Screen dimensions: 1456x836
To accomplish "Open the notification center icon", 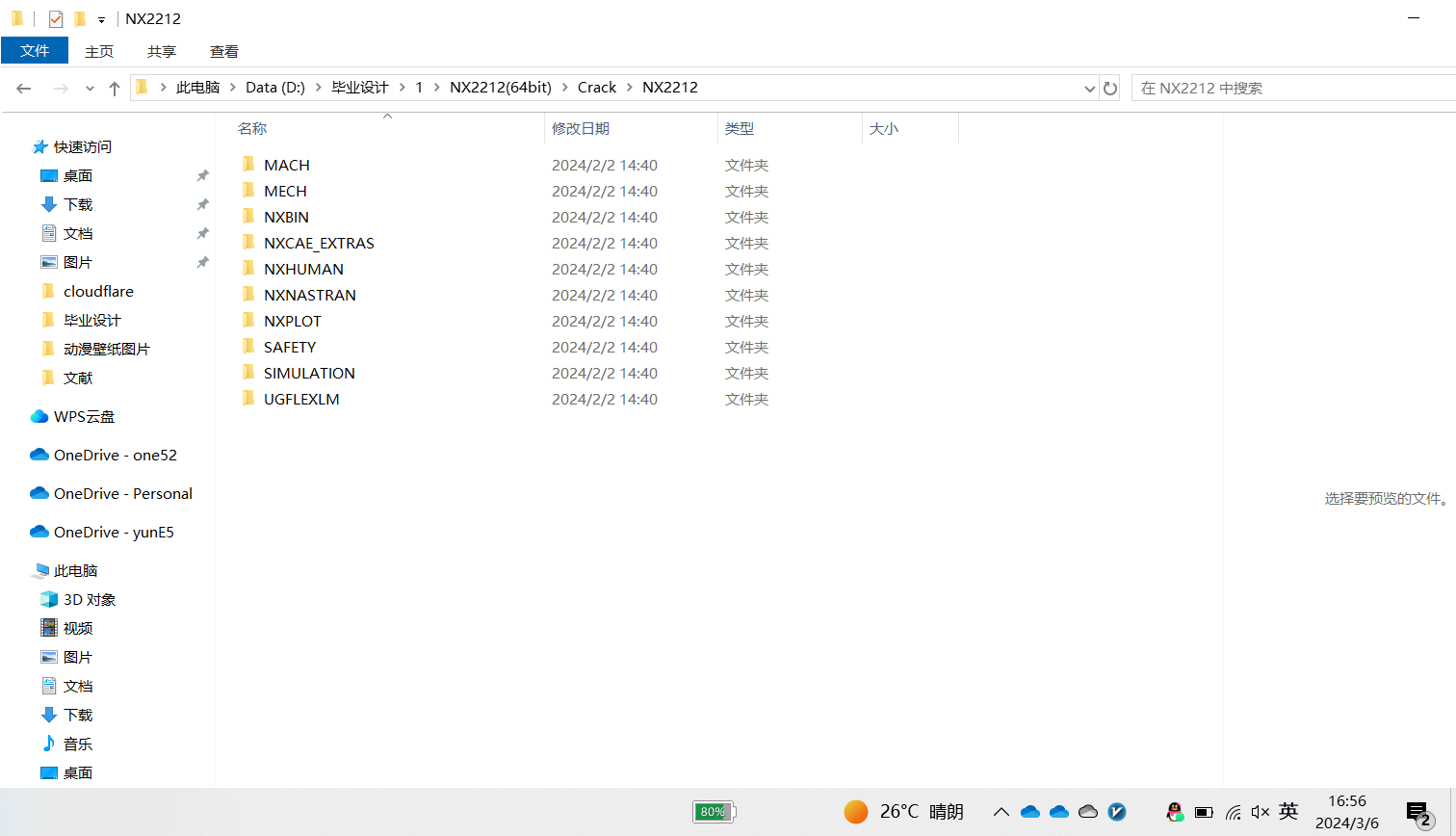I will point(1417,814).
